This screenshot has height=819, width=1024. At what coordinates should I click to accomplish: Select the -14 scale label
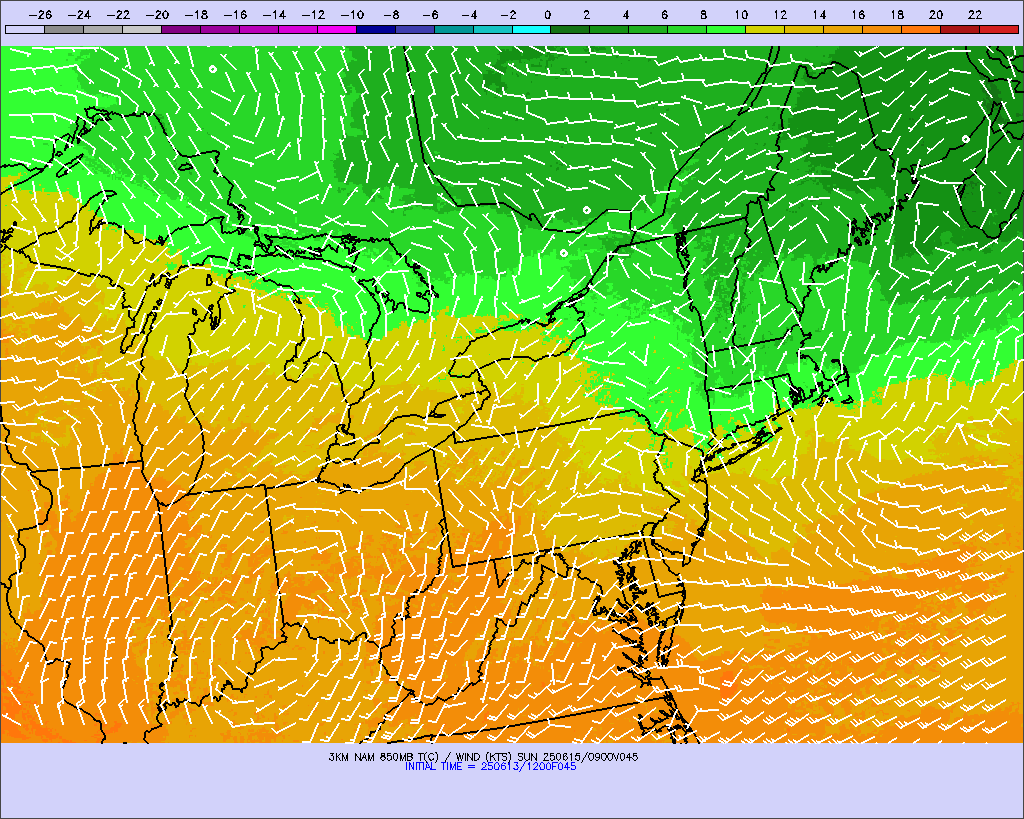click(274, 14)
